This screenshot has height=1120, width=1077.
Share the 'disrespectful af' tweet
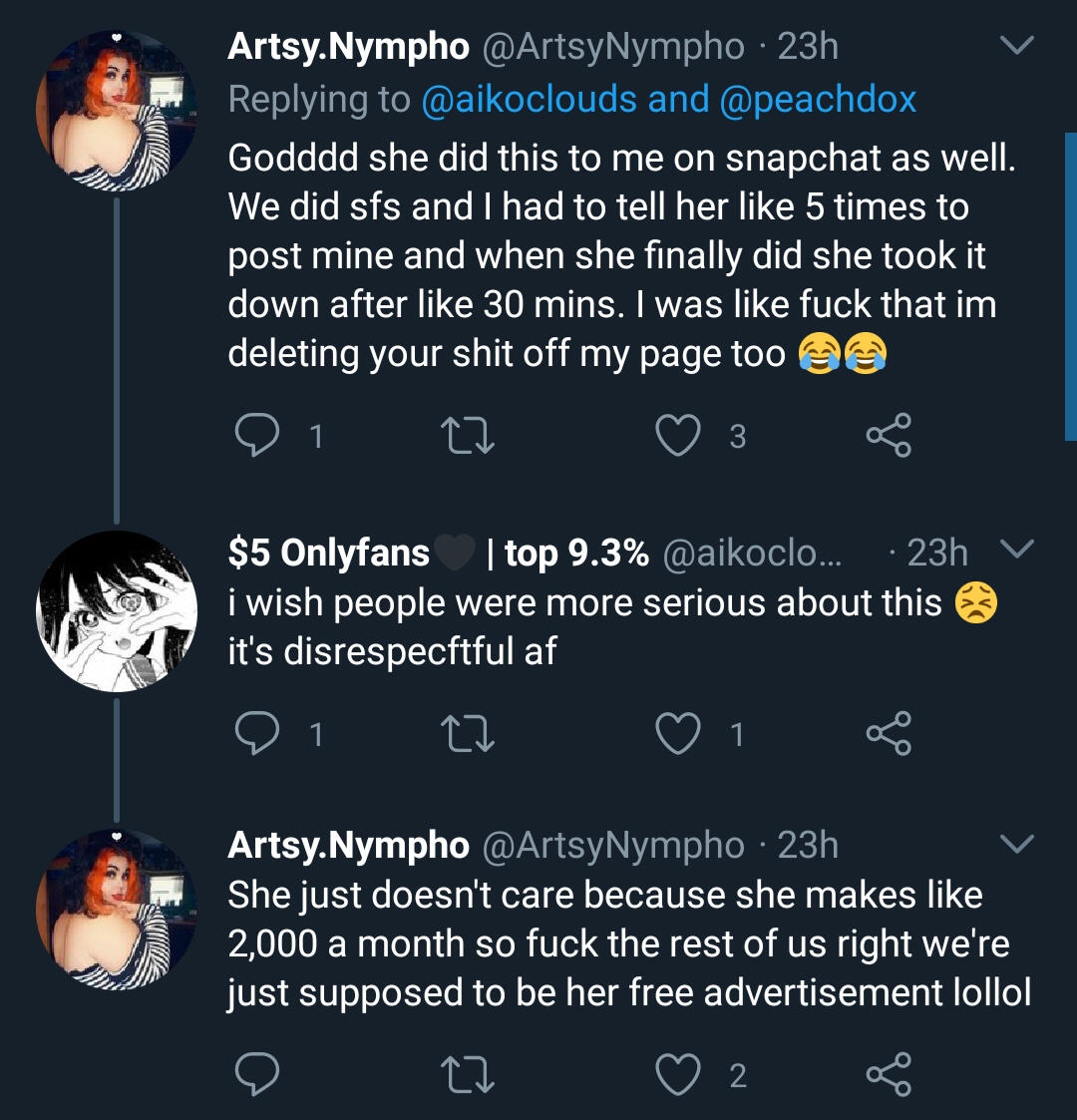point(888,734)
